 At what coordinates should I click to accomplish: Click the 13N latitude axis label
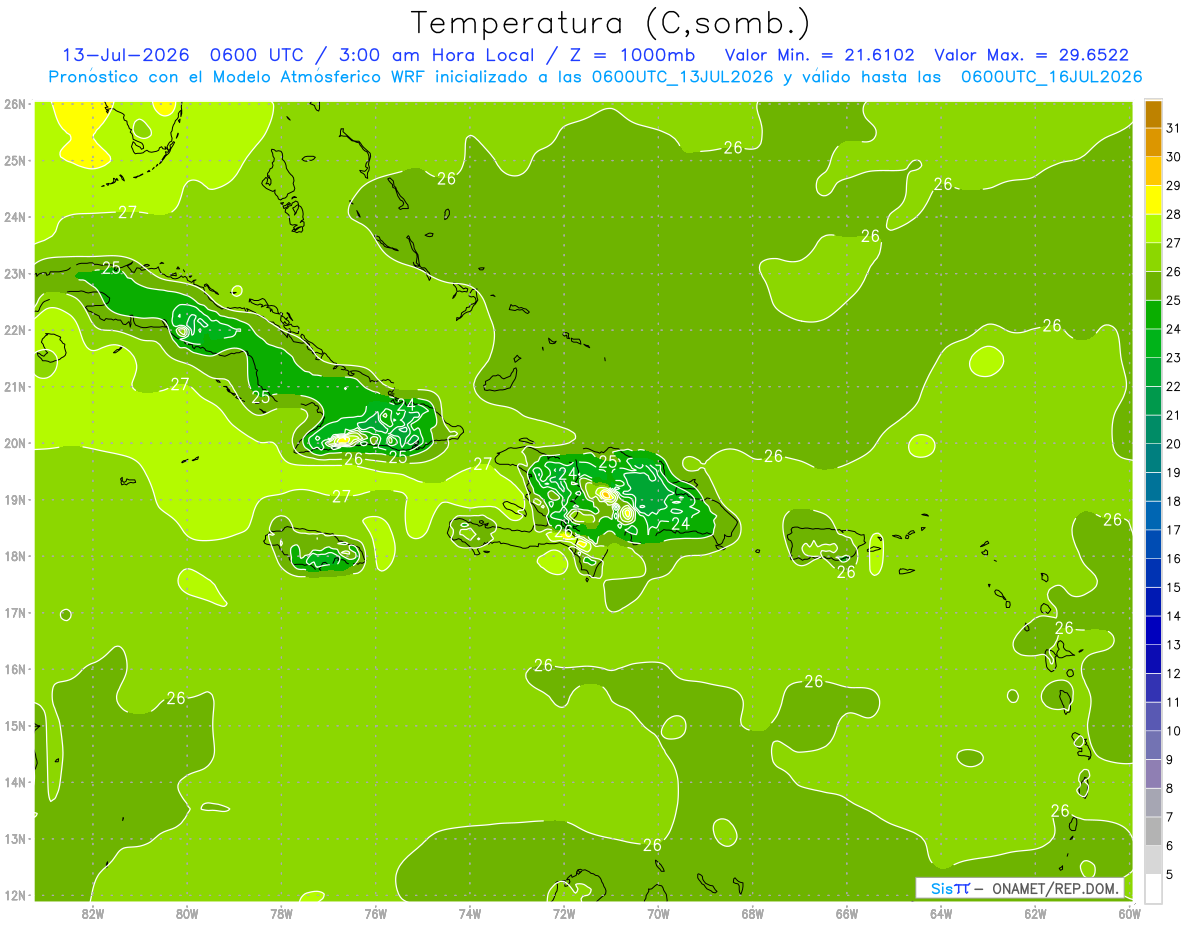pyautogui.click(x=14, y=839)
